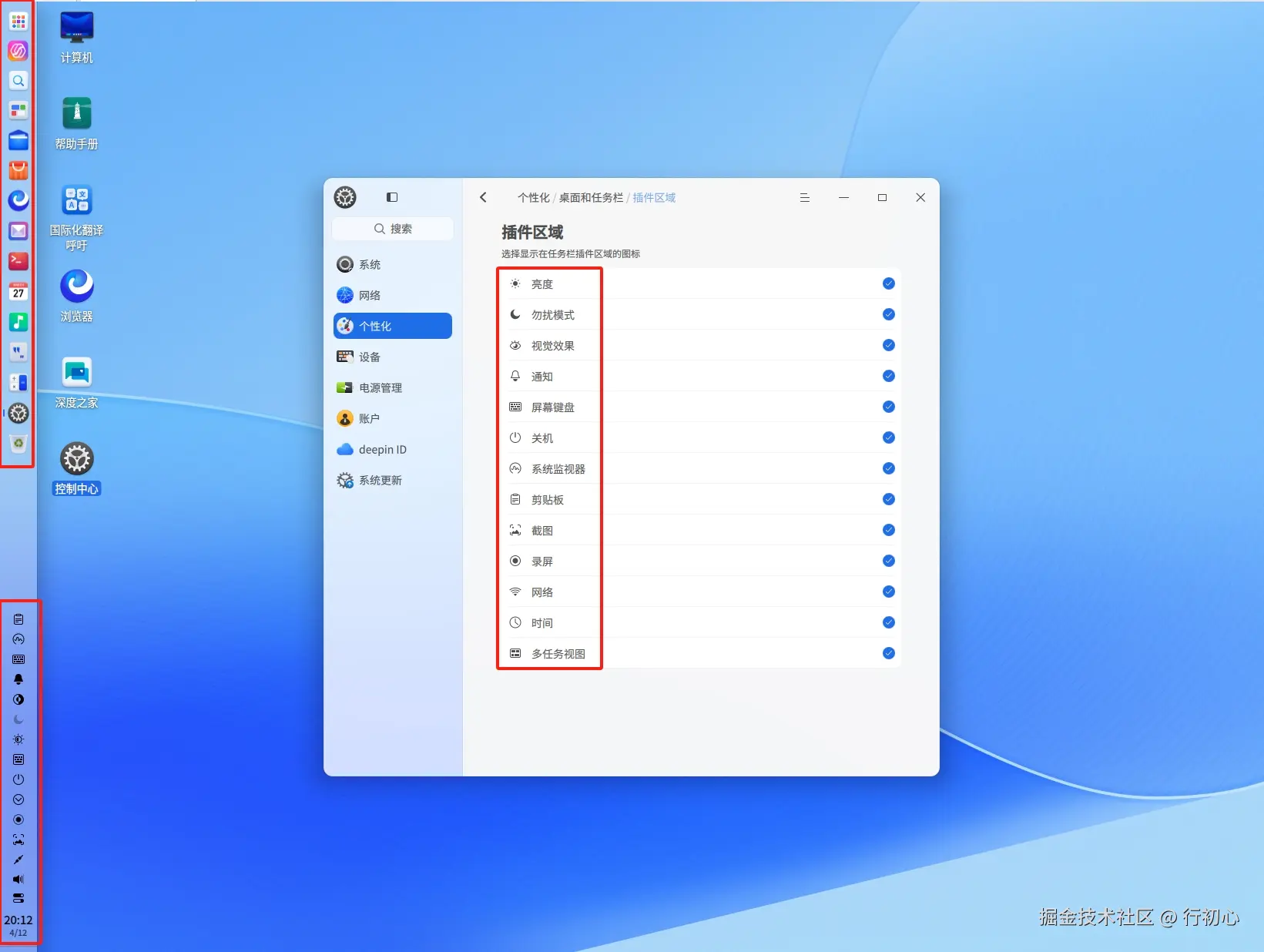Open the pink swirl app in the dock
Screen dimensions: 1264x952
18,51
